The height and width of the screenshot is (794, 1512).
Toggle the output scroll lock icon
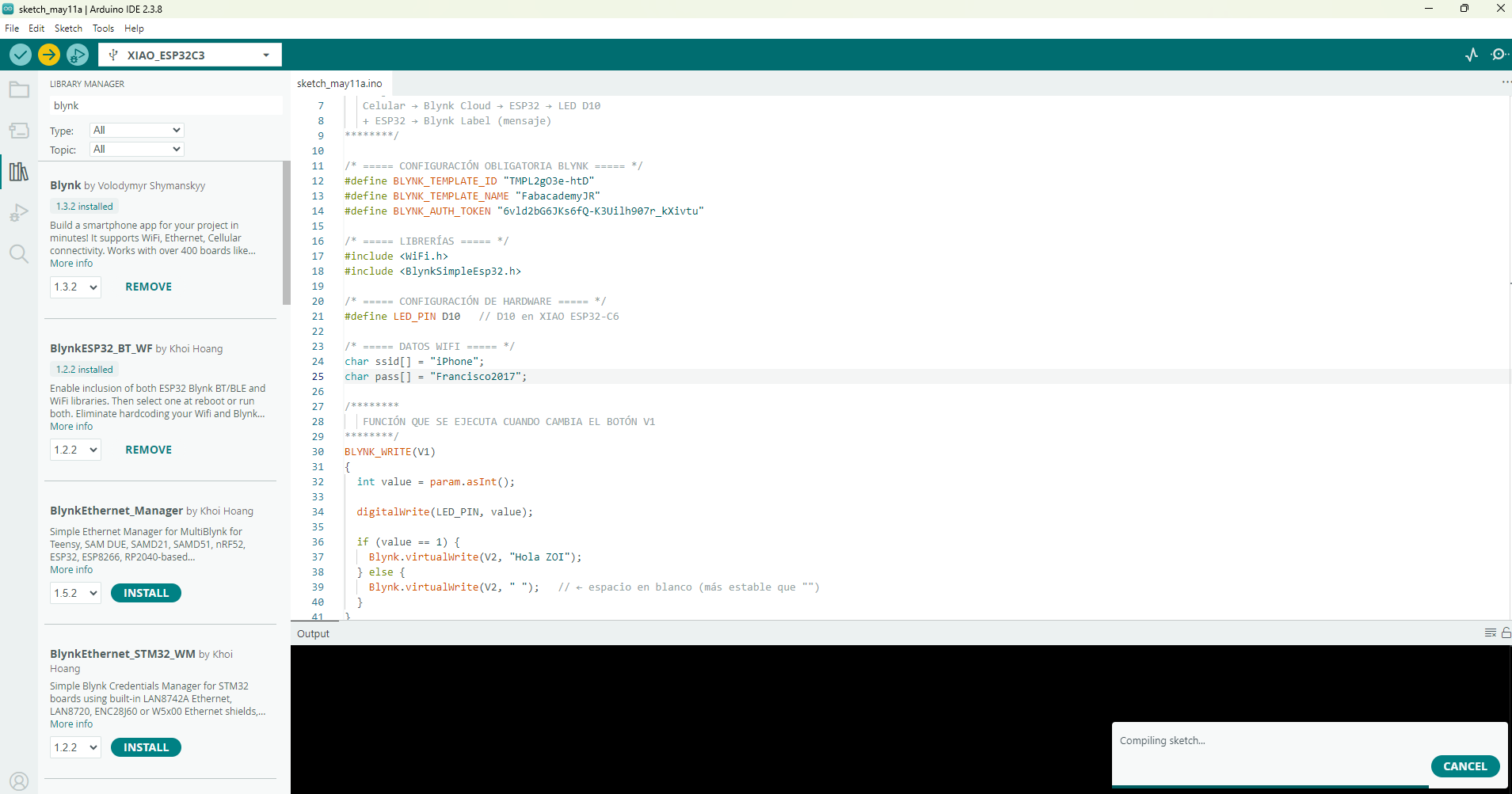1506,633
